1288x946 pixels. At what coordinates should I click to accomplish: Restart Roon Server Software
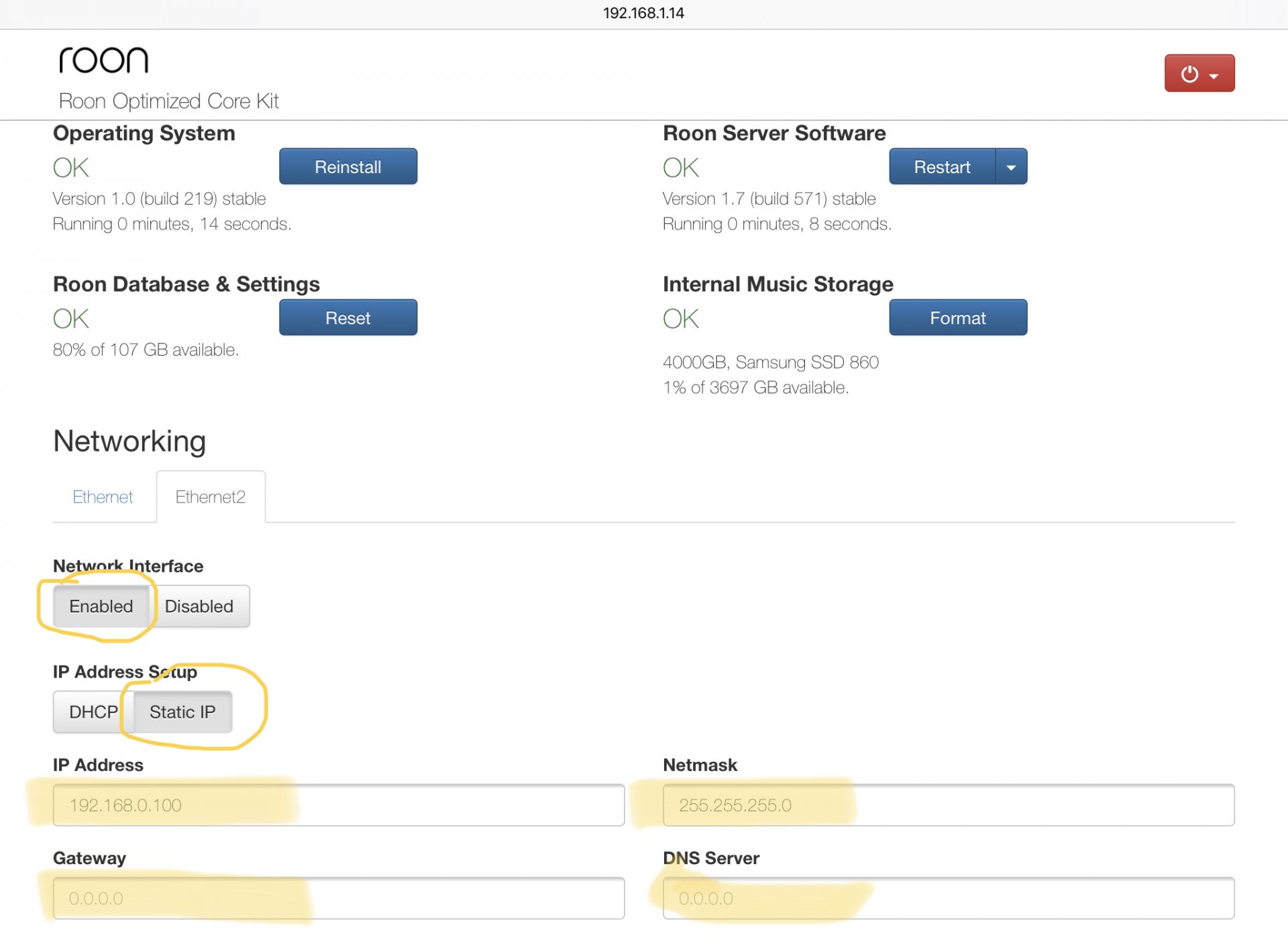click(x=942, y=166)
